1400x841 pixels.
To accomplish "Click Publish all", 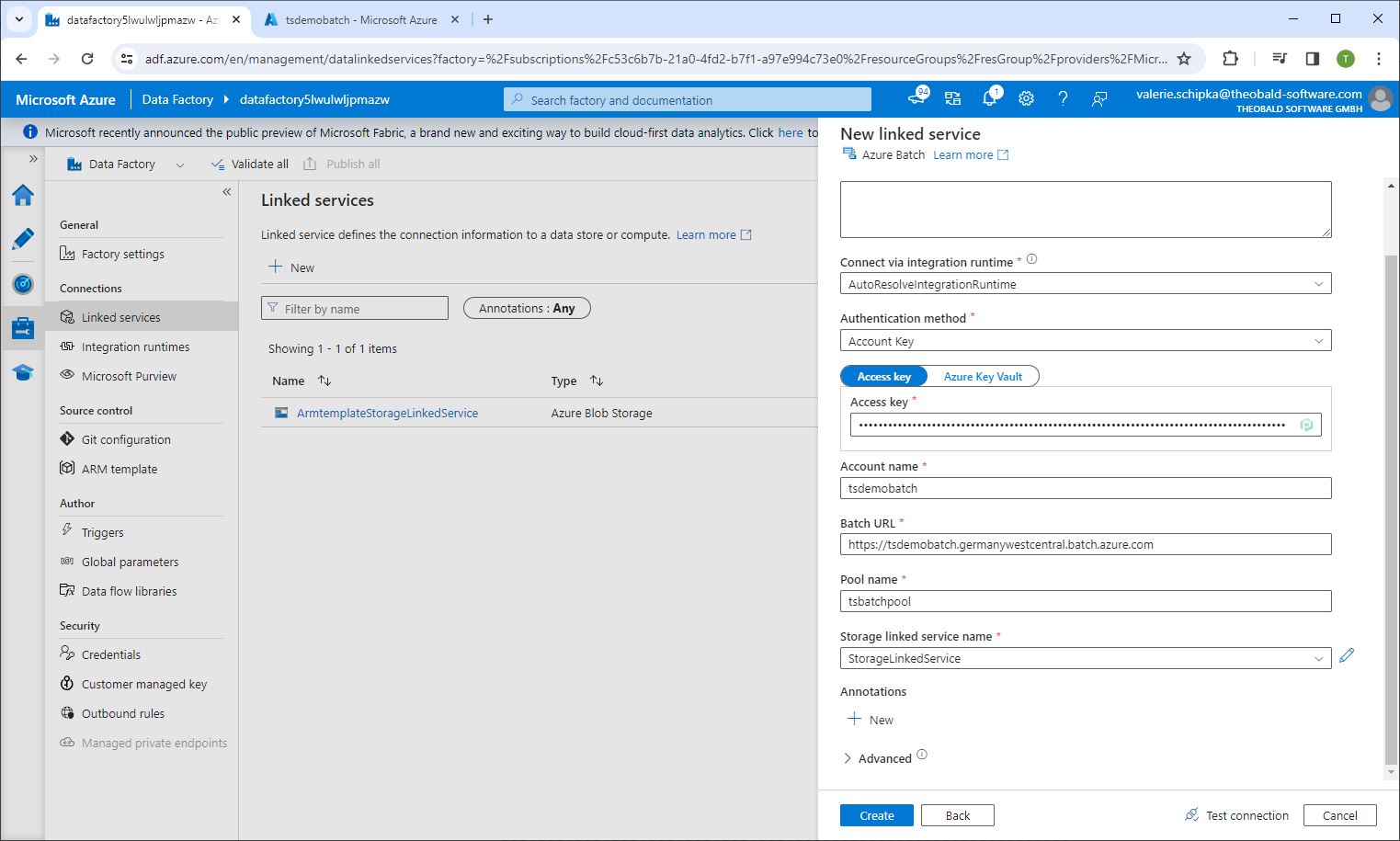I will click(x=342, y=164).
